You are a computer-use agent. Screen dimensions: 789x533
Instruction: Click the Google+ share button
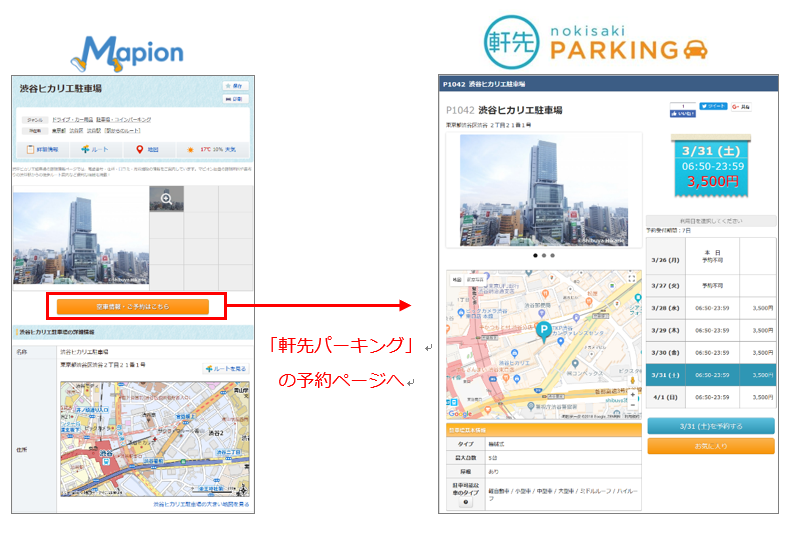click(x=741, y=105)
